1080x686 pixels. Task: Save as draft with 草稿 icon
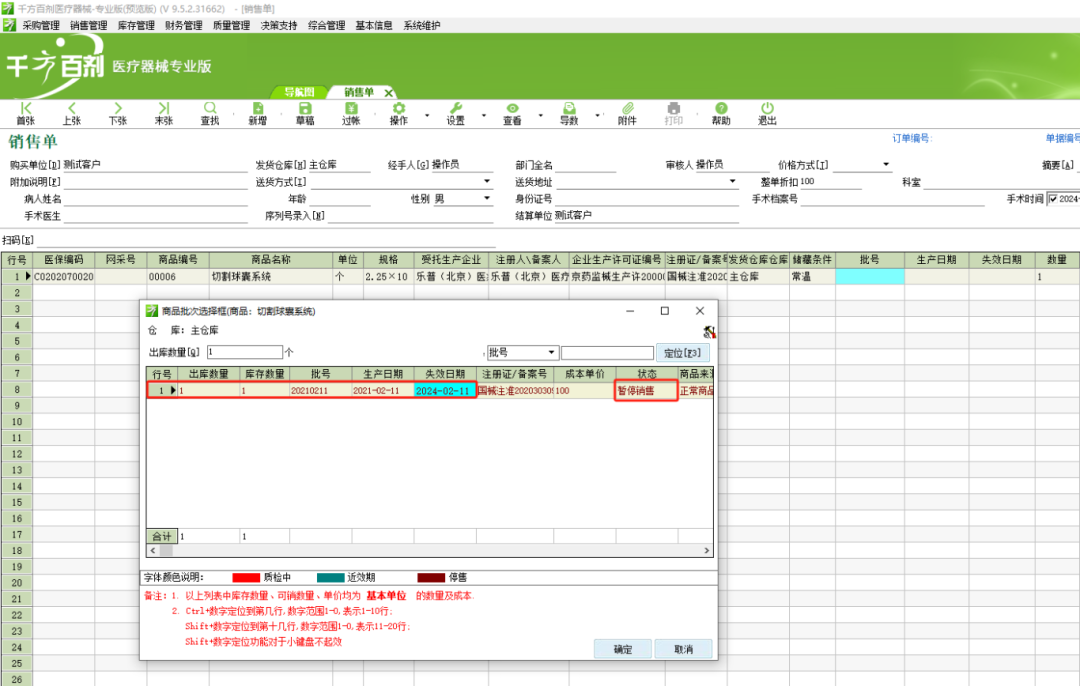pos(305,113)
